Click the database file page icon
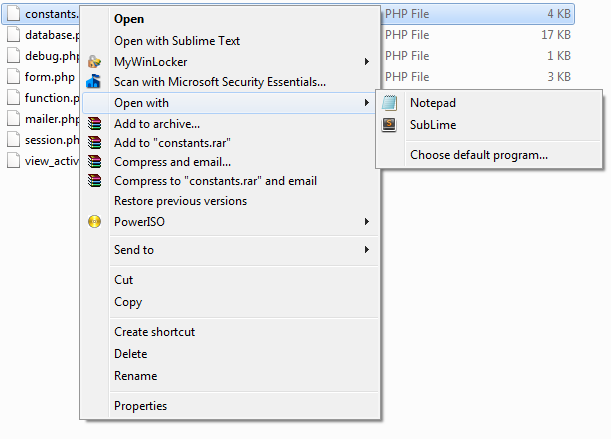This screenshot has width=611, height=439. click(x=14, y=35)
